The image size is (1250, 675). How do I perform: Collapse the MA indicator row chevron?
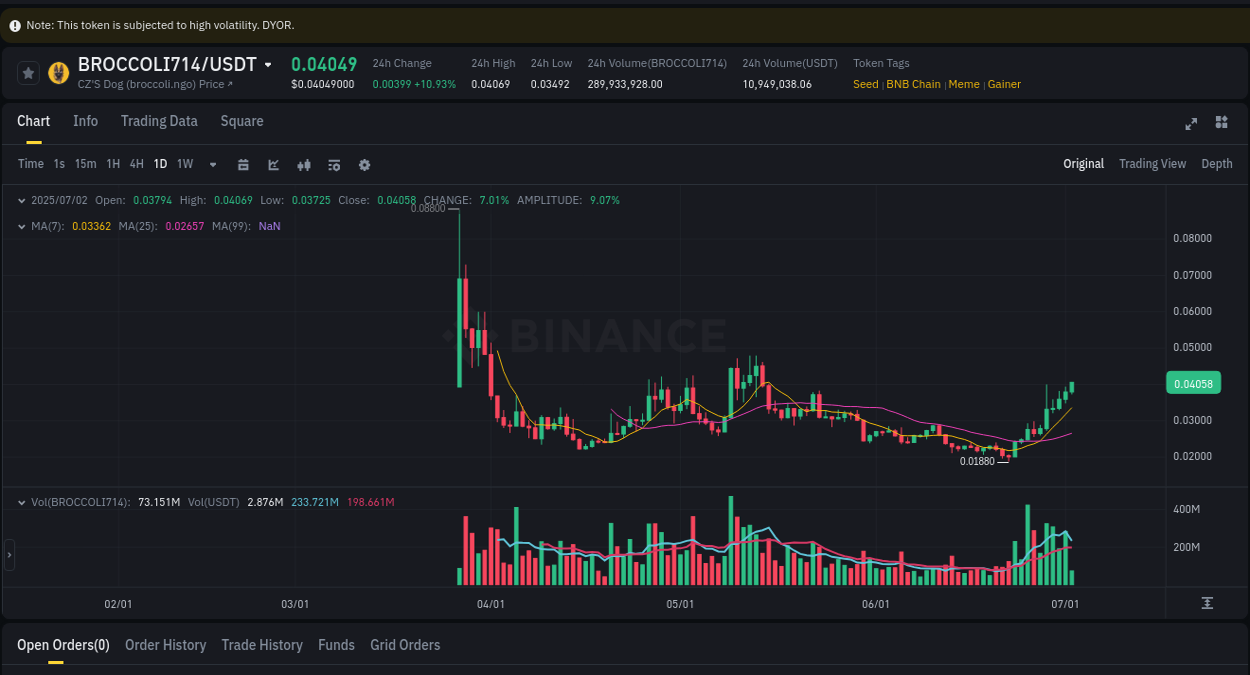[x=21, y=226]
